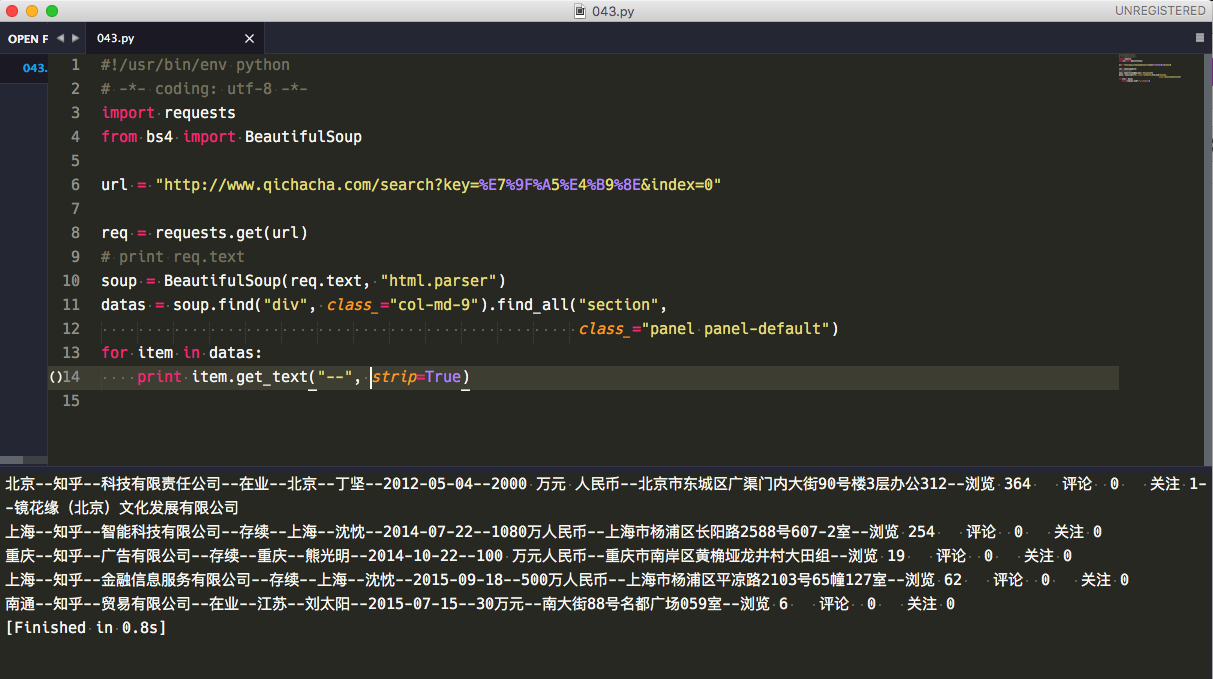Viewport: 1213px width, 679px height.
Task: Click the previous-file arrow in OPEN FILES header
Action: [x=58, y=38]
